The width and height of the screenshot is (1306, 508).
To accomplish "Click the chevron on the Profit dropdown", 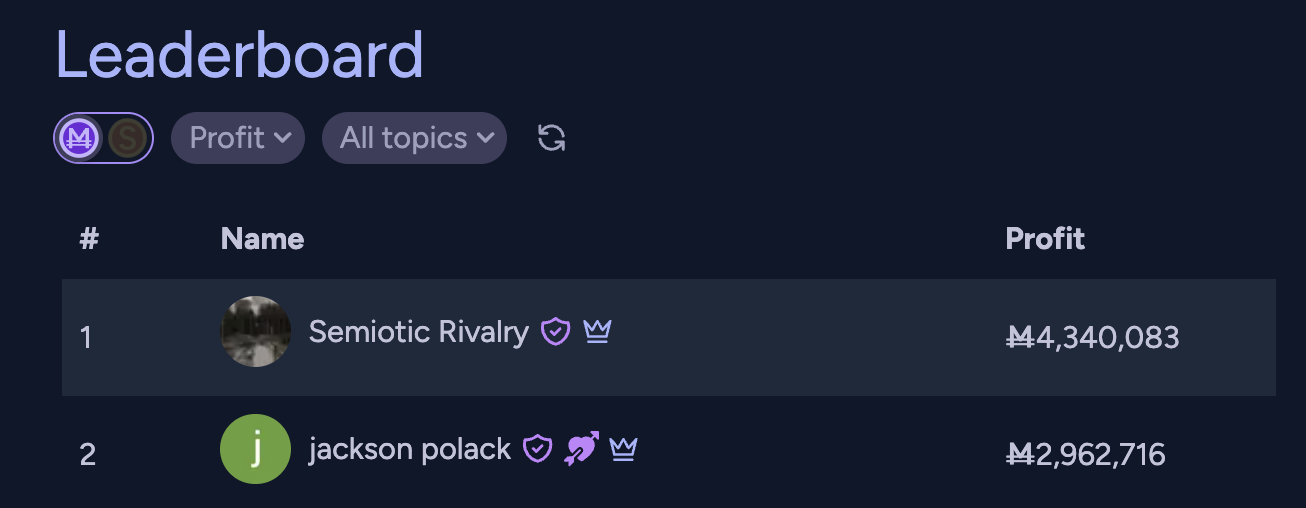I will click(282, 138).
